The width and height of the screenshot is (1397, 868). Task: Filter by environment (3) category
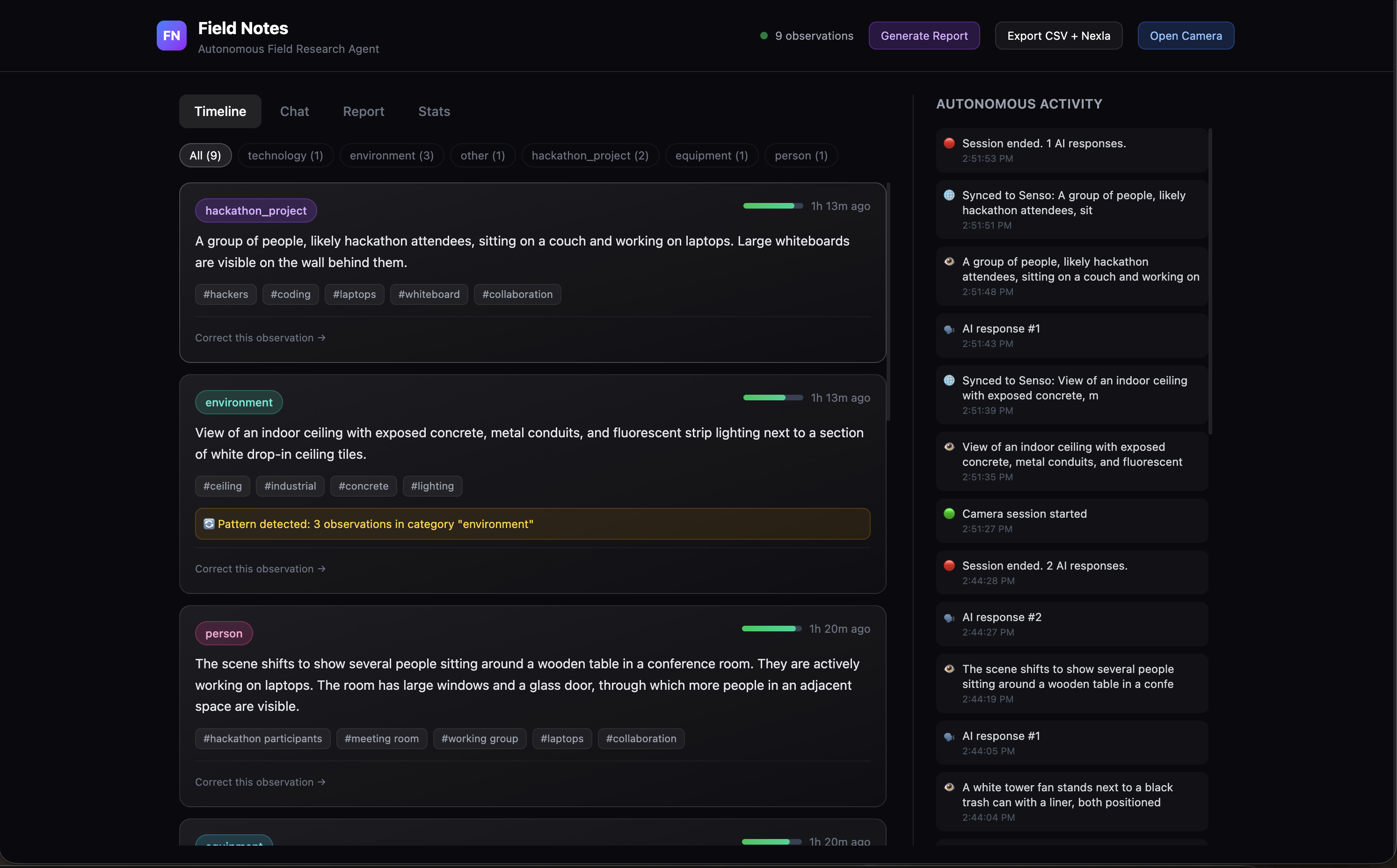(x=392, y=156)
